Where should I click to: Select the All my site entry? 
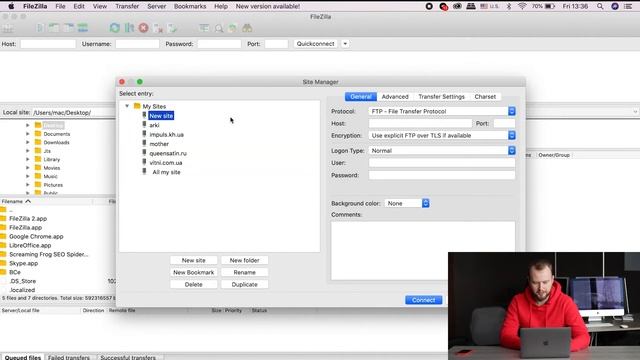166,172
